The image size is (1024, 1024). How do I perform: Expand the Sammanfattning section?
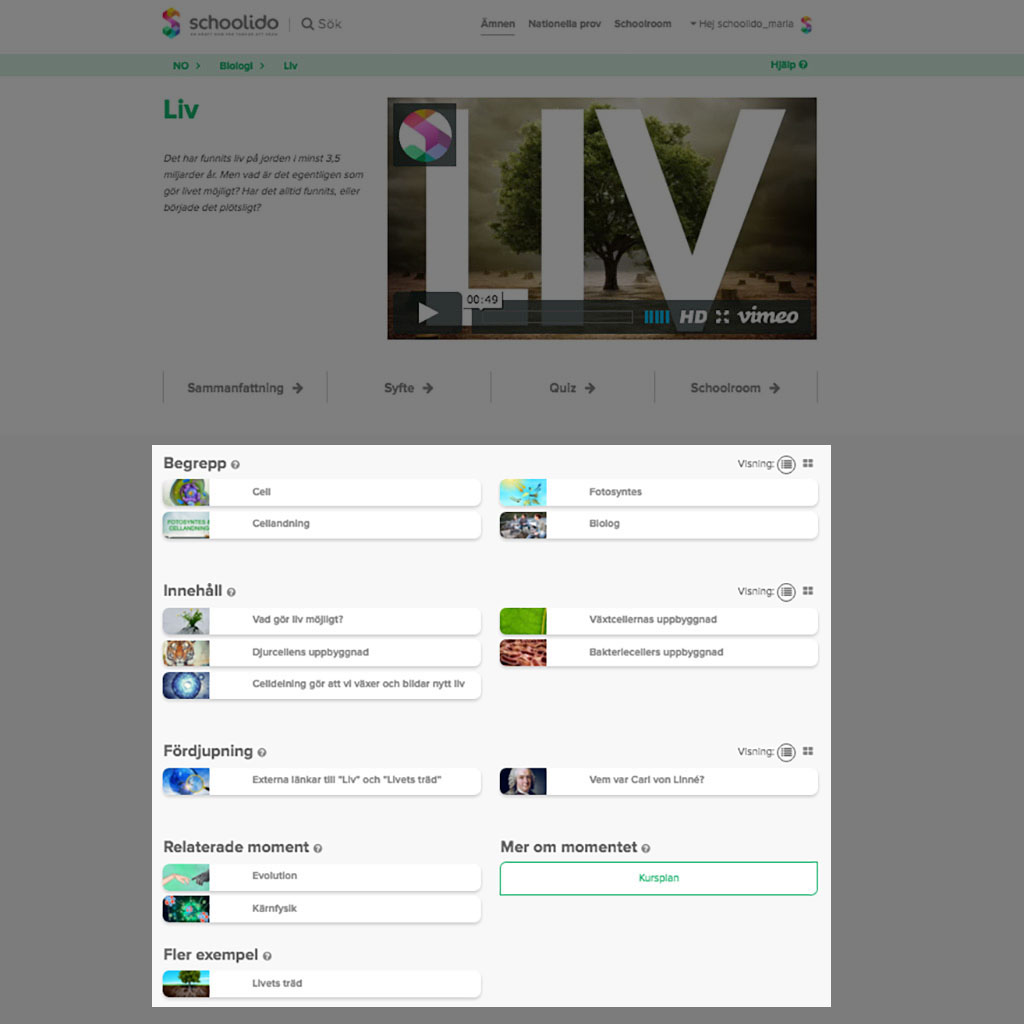point(245,388)
